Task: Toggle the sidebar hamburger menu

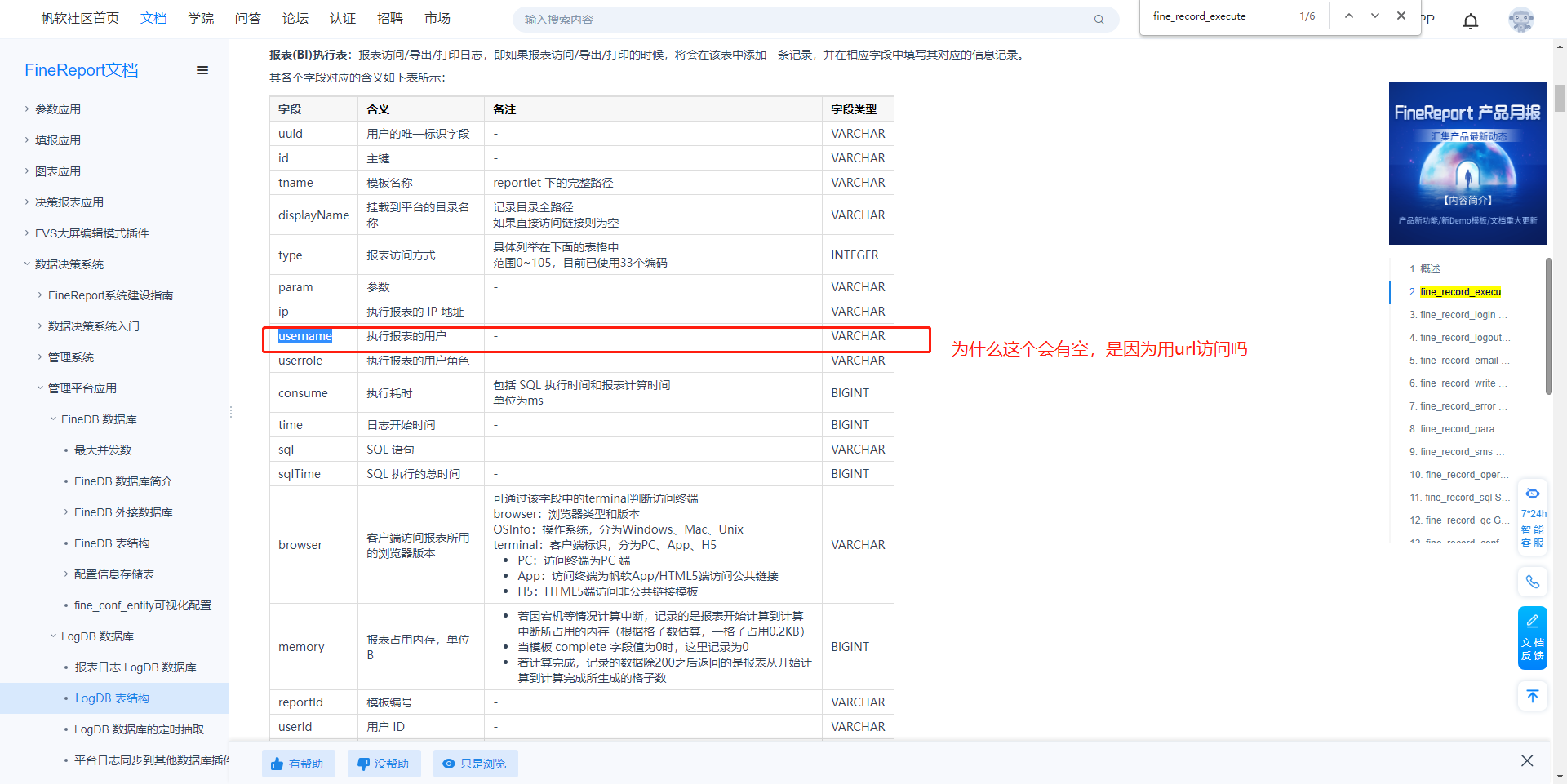Action: [202, 70]
